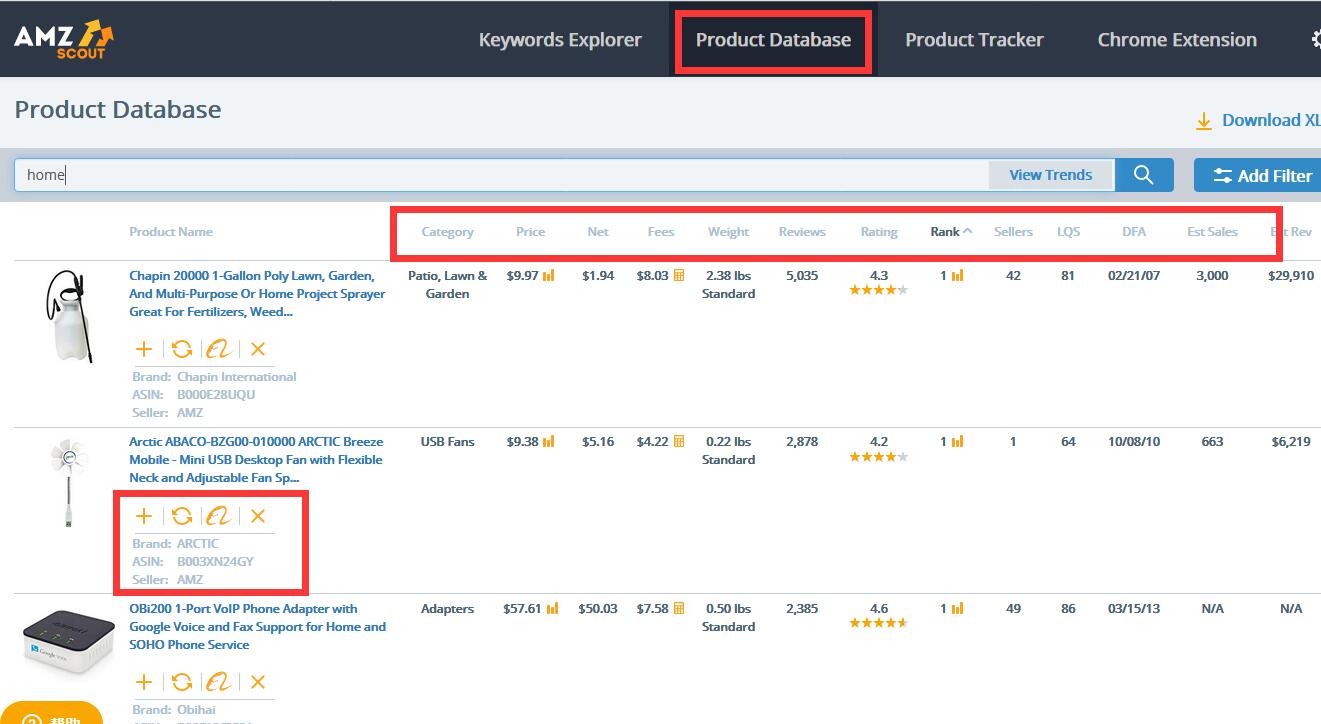Click rank chart icon for OBi200 adapter
The image size is (1321, 724).
(957, 609)
